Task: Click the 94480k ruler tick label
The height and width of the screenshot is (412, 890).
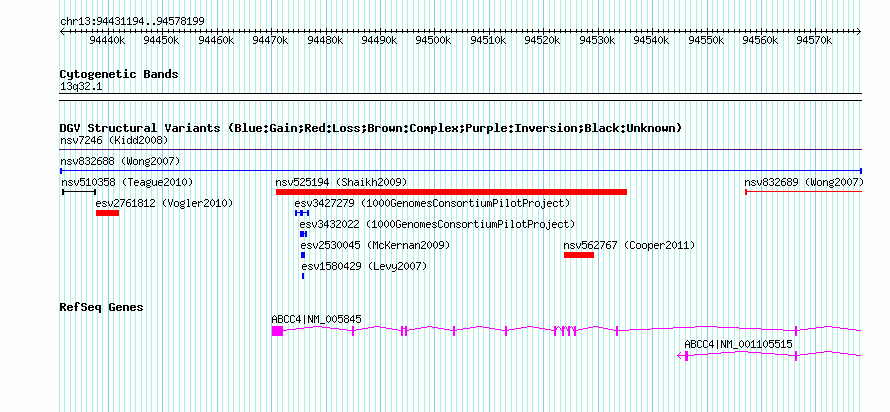Action: (325, 40)
